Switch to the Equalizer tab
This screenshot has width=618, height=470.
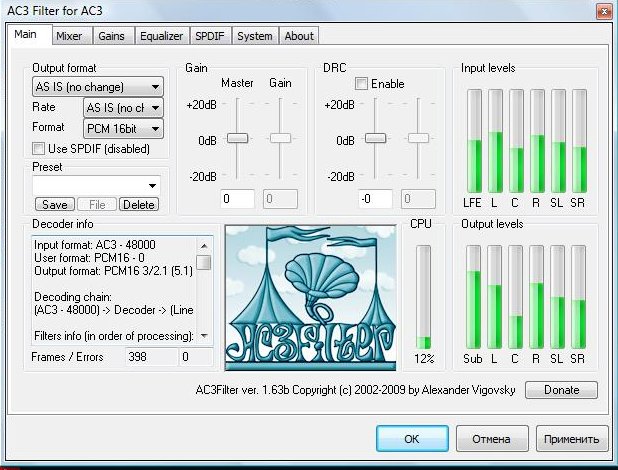[x=162, y=36]
